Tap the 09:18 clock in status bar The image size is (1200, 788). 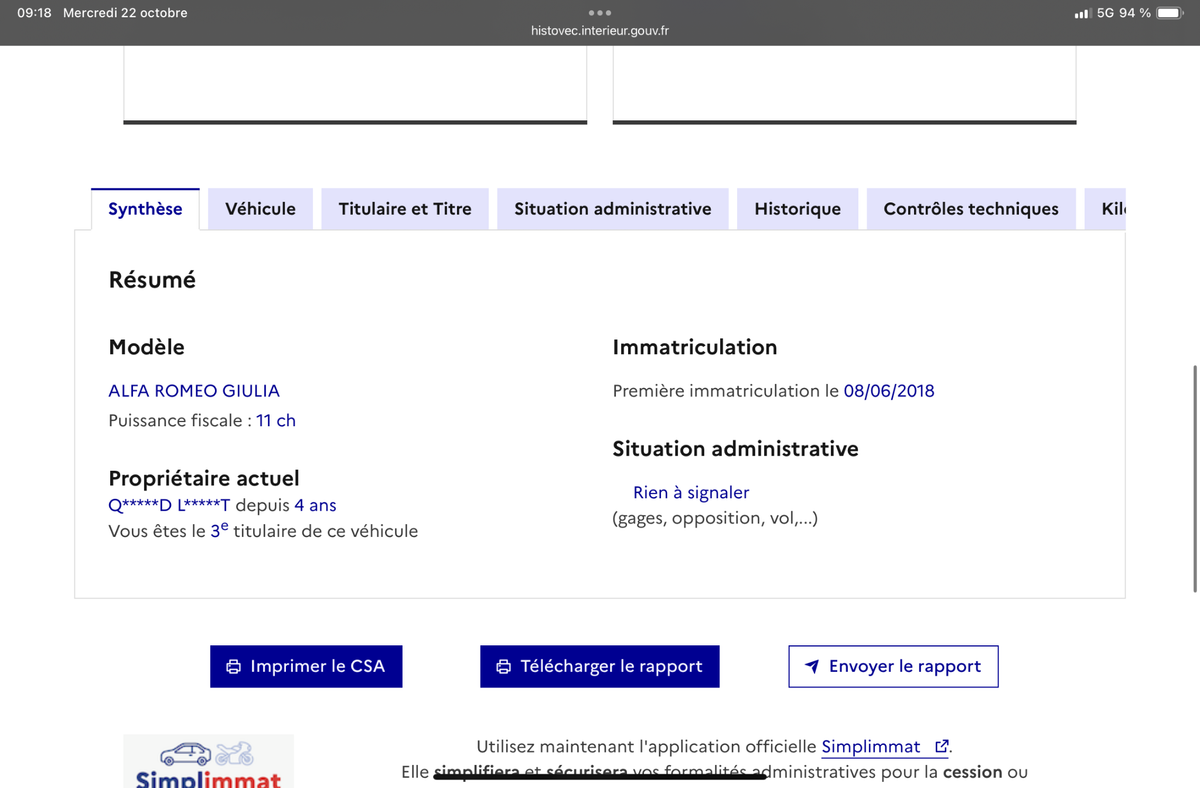[x=34, y=13]
